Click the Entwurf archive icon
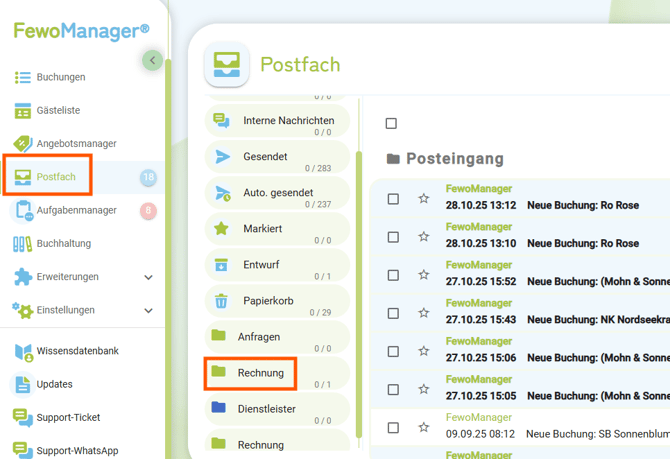670x459 pixels. click(221, 265)
